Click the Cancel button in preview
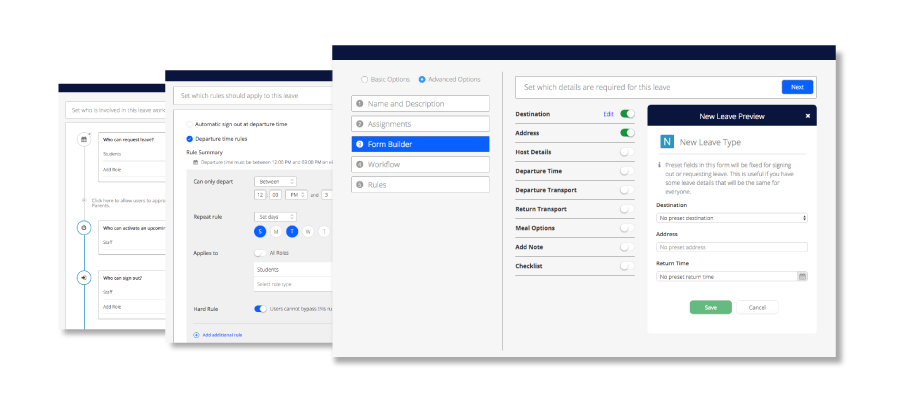This screenshot has height=393, width=900. (757, 308)
